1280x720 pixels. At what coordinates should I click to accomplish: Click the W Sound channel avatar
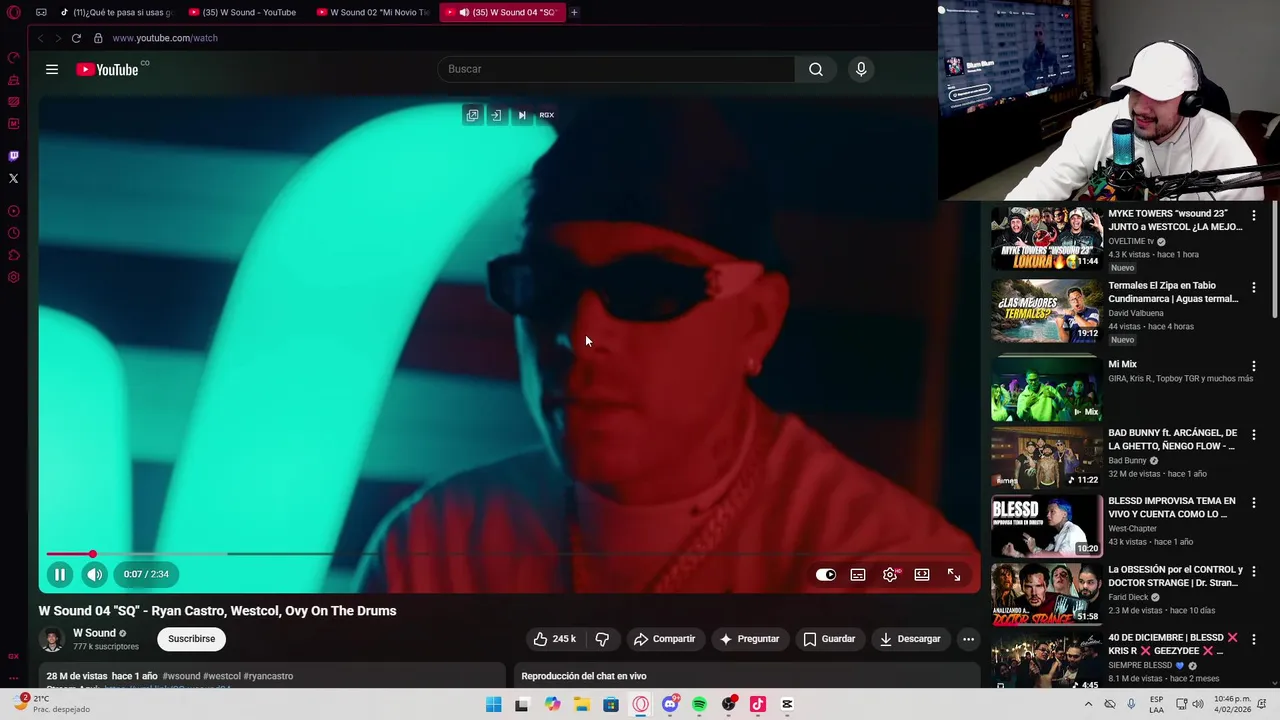click(51, 639)
